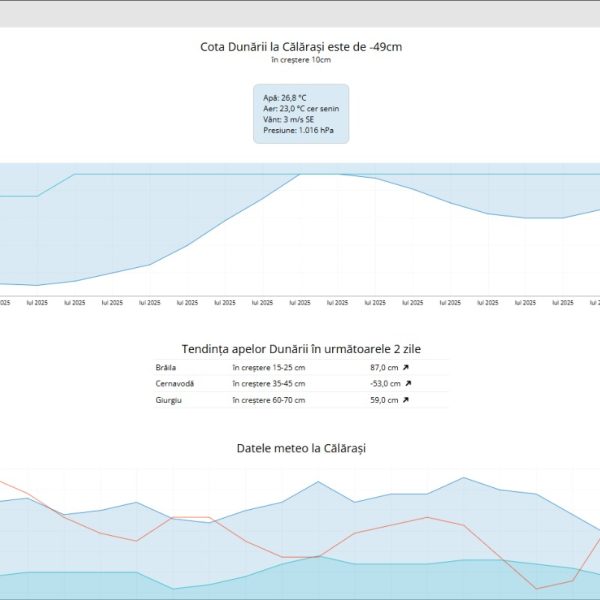This screenshot has height=600, width=600.
Task: Click the arrow icon next to -53,0 cm
Action: pos(408,383)
